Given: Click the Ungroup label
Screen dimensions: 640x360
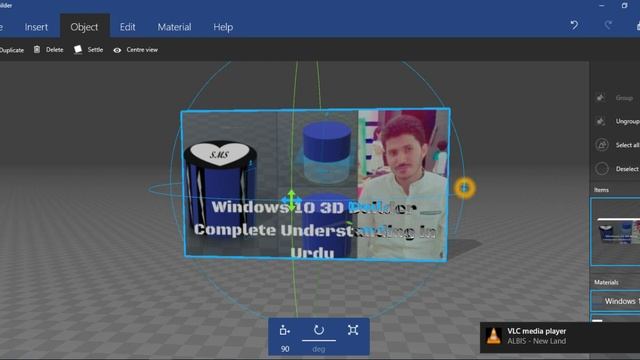Looking at the screenshot, I should coord(627,121).
